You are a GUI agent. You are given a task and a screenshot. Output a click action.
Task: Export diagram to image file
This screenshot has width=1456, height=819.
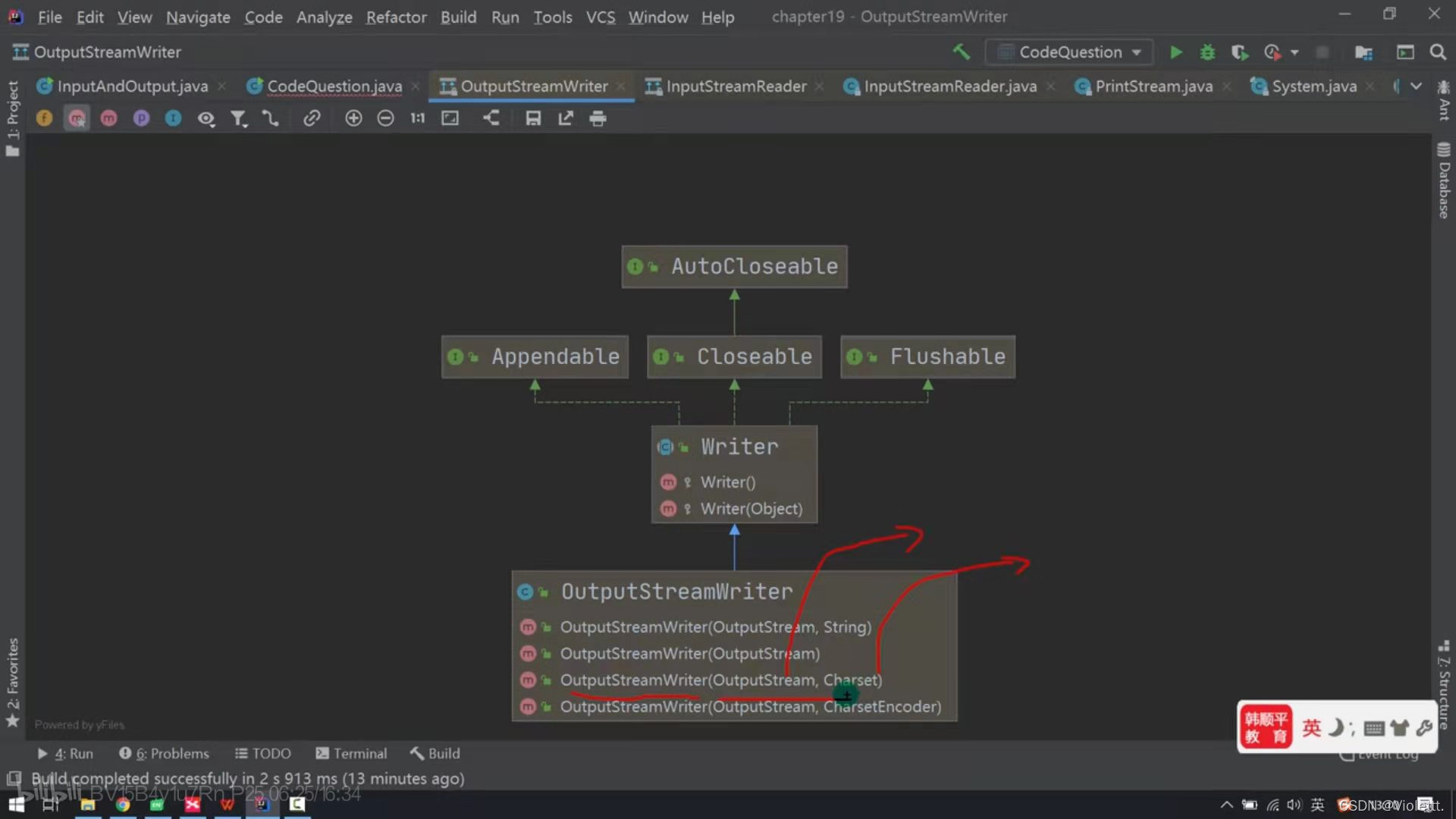pos(566,118)
